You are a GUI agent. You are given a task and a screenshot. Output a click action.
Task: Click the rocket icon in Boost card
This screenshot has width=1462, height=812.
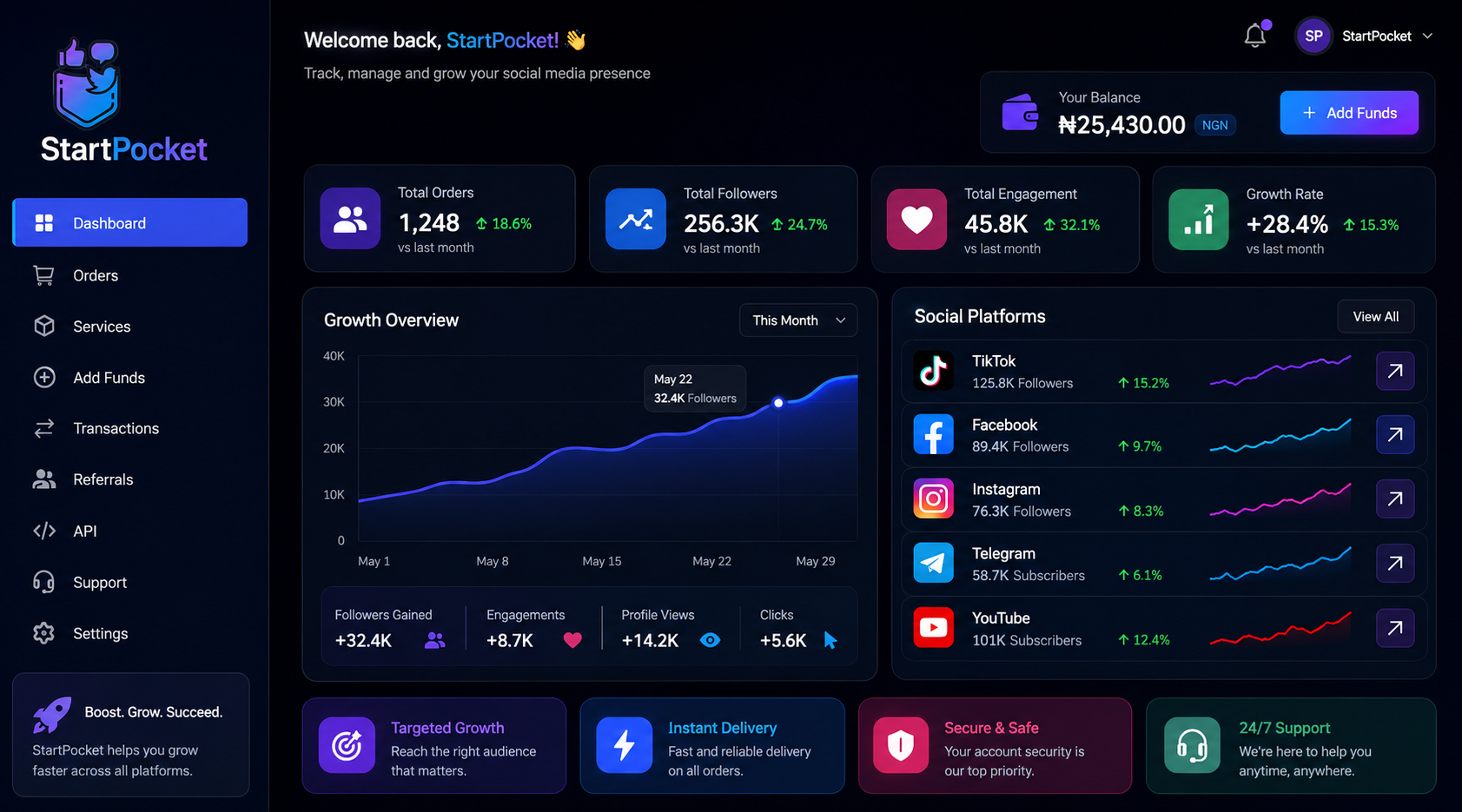pyautogui.click(x=52, y=715)
